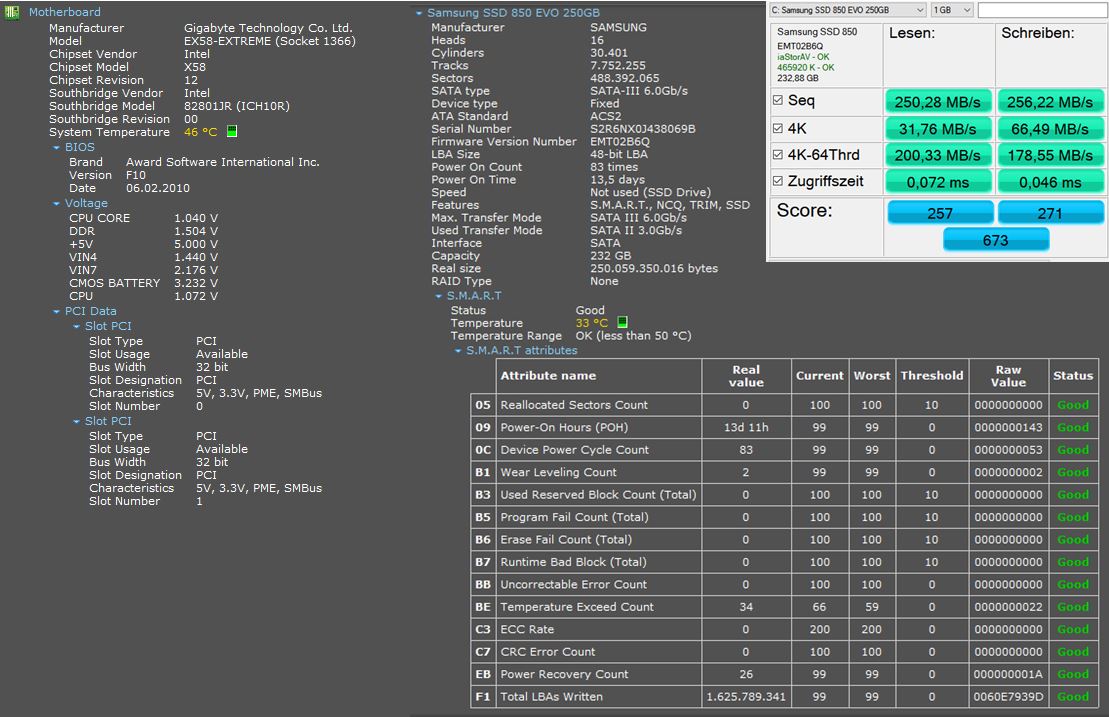
Task: Collapse the BIOS section
Action: click(x=57, y=148)
